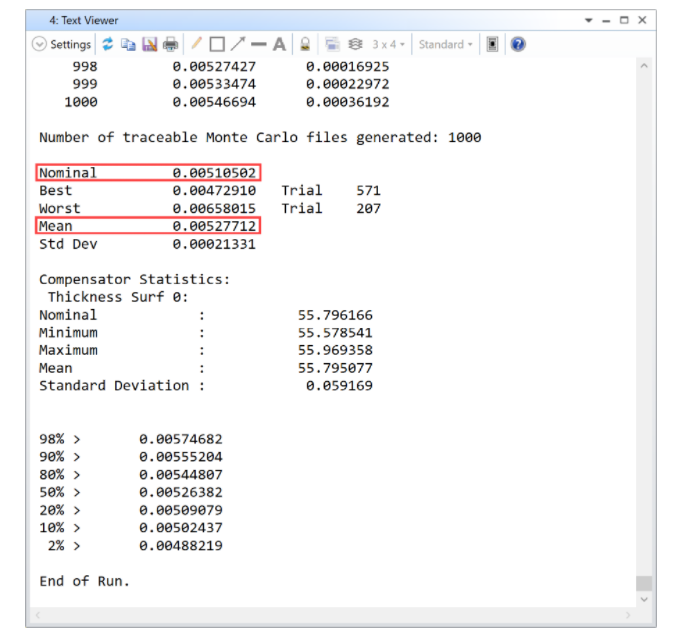
Task: Open the Standard dropdown
Action: point(446,45)
